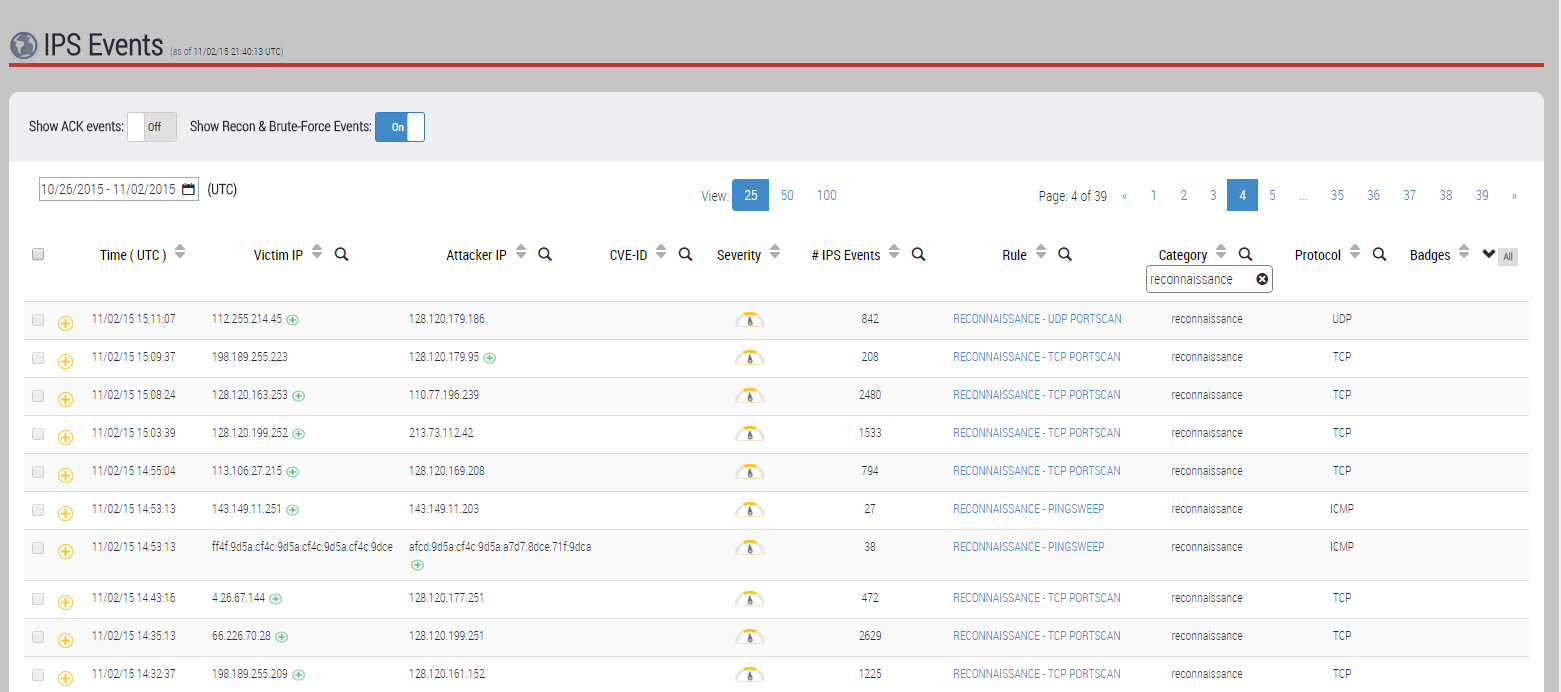Image resolution: width=1561 pixels, height=692 pixels.
Task: Go to page 1
Action: (1153, 196)
